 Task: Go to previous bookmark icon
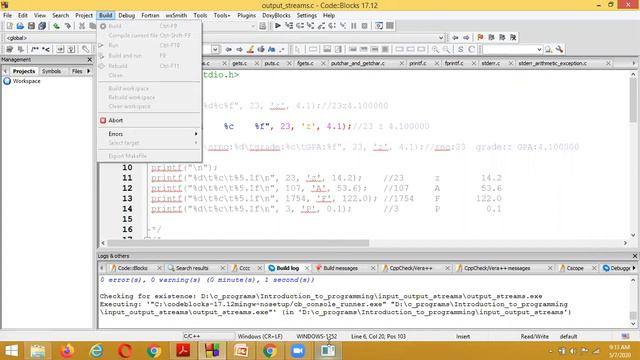(491, 38)
